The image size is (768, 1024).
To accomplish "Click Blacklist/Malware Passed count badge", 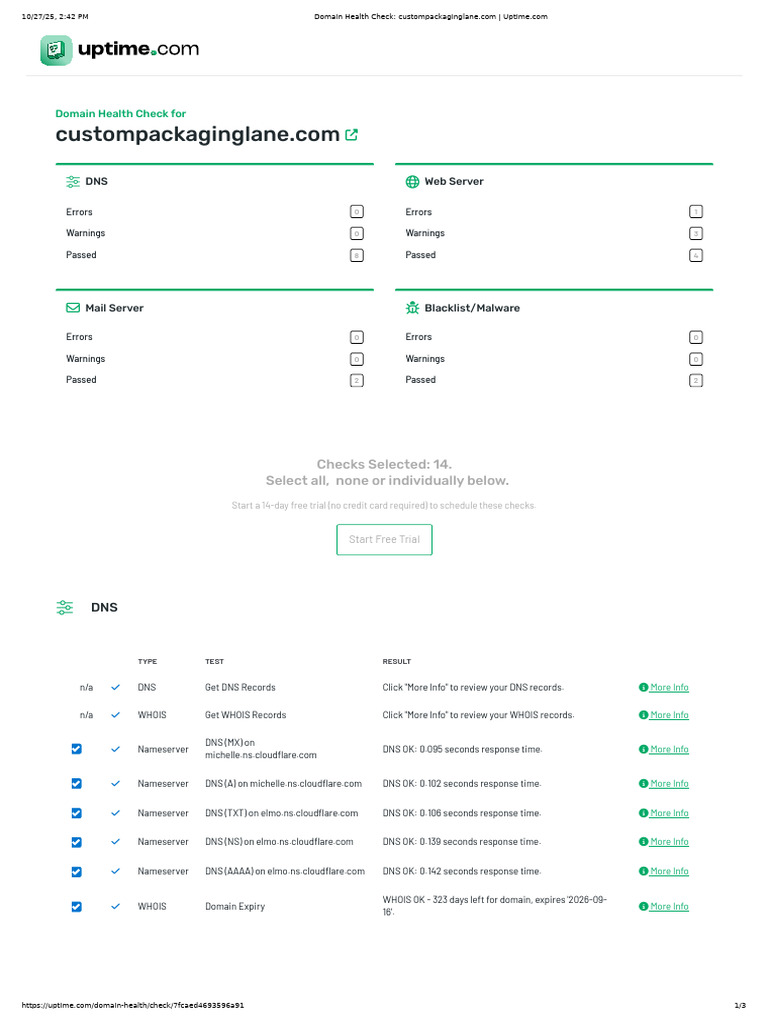I will pos(696,380).
